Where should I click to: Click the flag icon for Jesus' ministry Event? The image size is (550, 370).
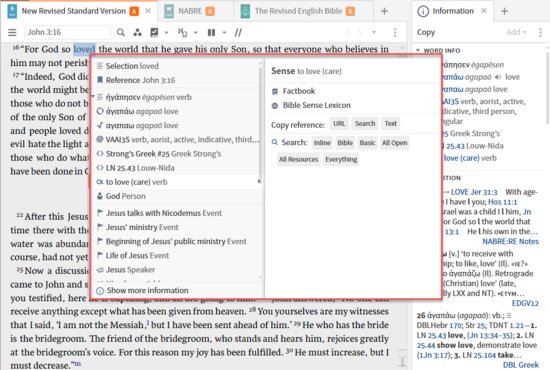(x=100, y=227)
